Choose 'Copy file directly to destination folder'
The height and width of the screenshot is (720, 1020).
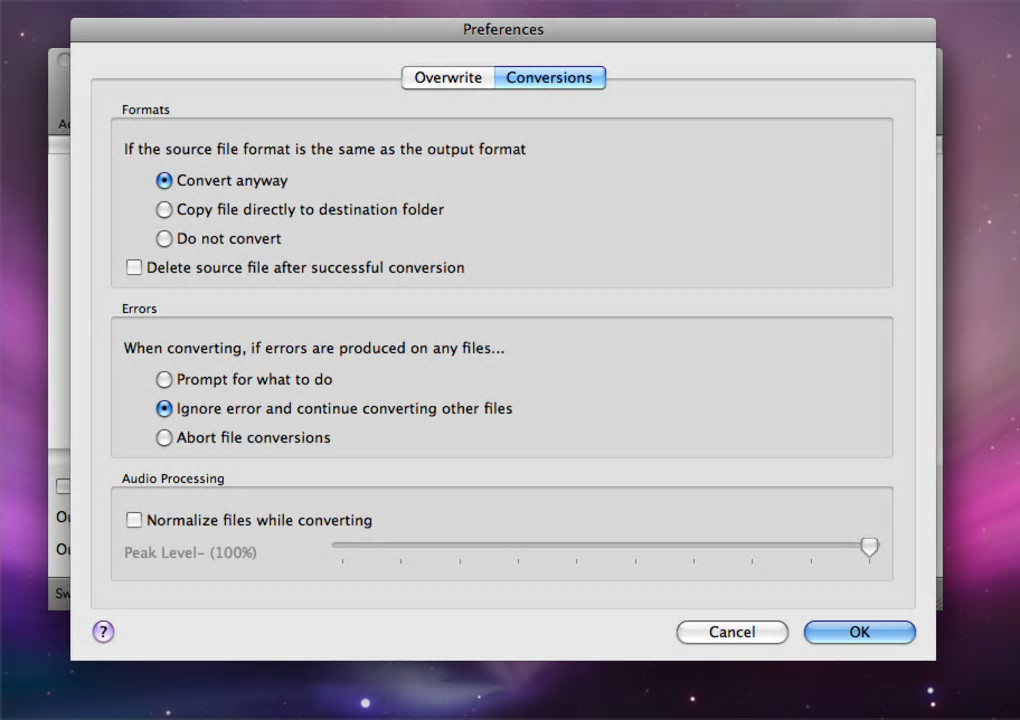[x=165, y=210]
